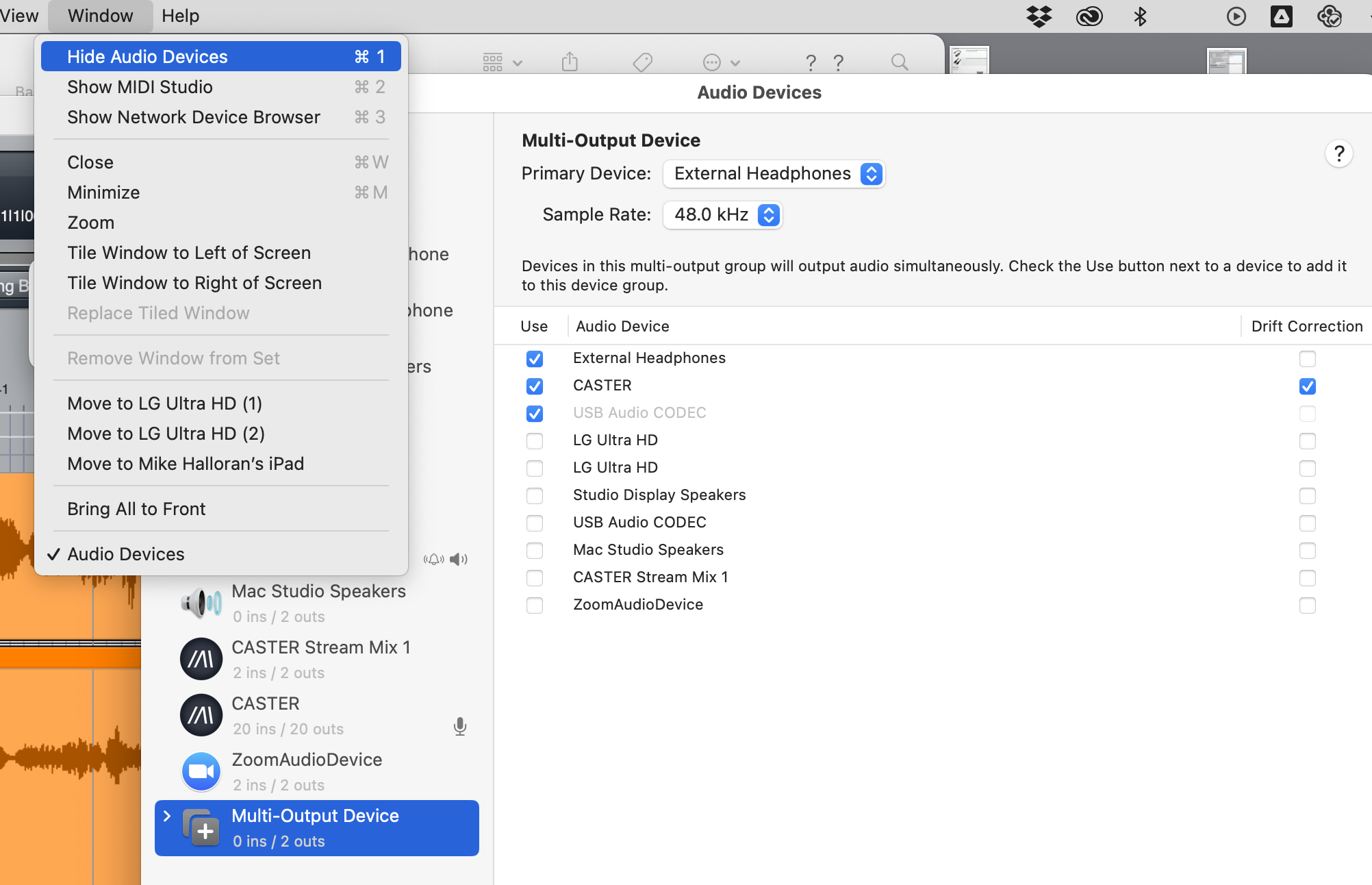Click the search magnifier toolbar icon

tap(900, 62)
